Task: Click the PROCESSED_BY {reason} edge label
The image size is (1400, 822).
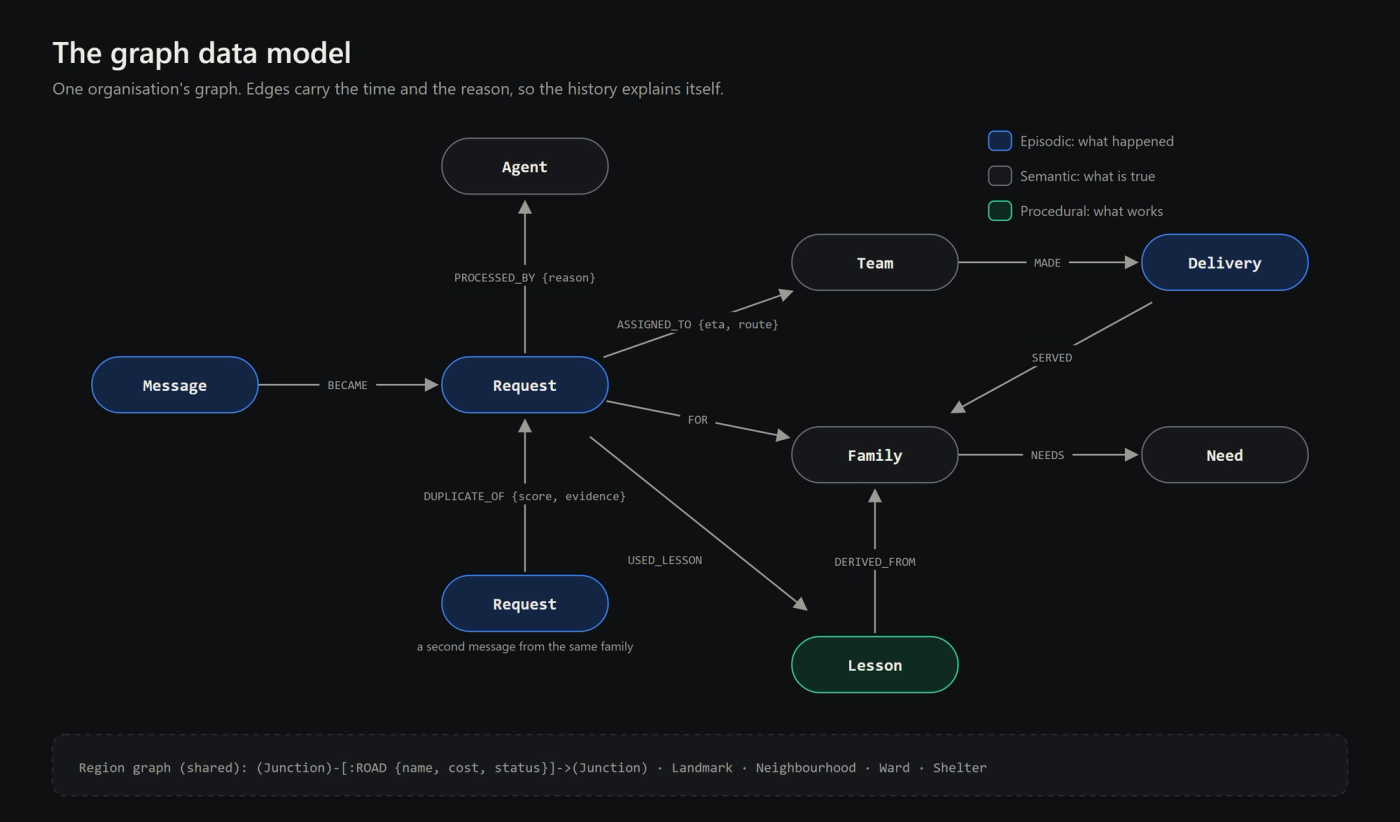Action: (x=525, y=278)
